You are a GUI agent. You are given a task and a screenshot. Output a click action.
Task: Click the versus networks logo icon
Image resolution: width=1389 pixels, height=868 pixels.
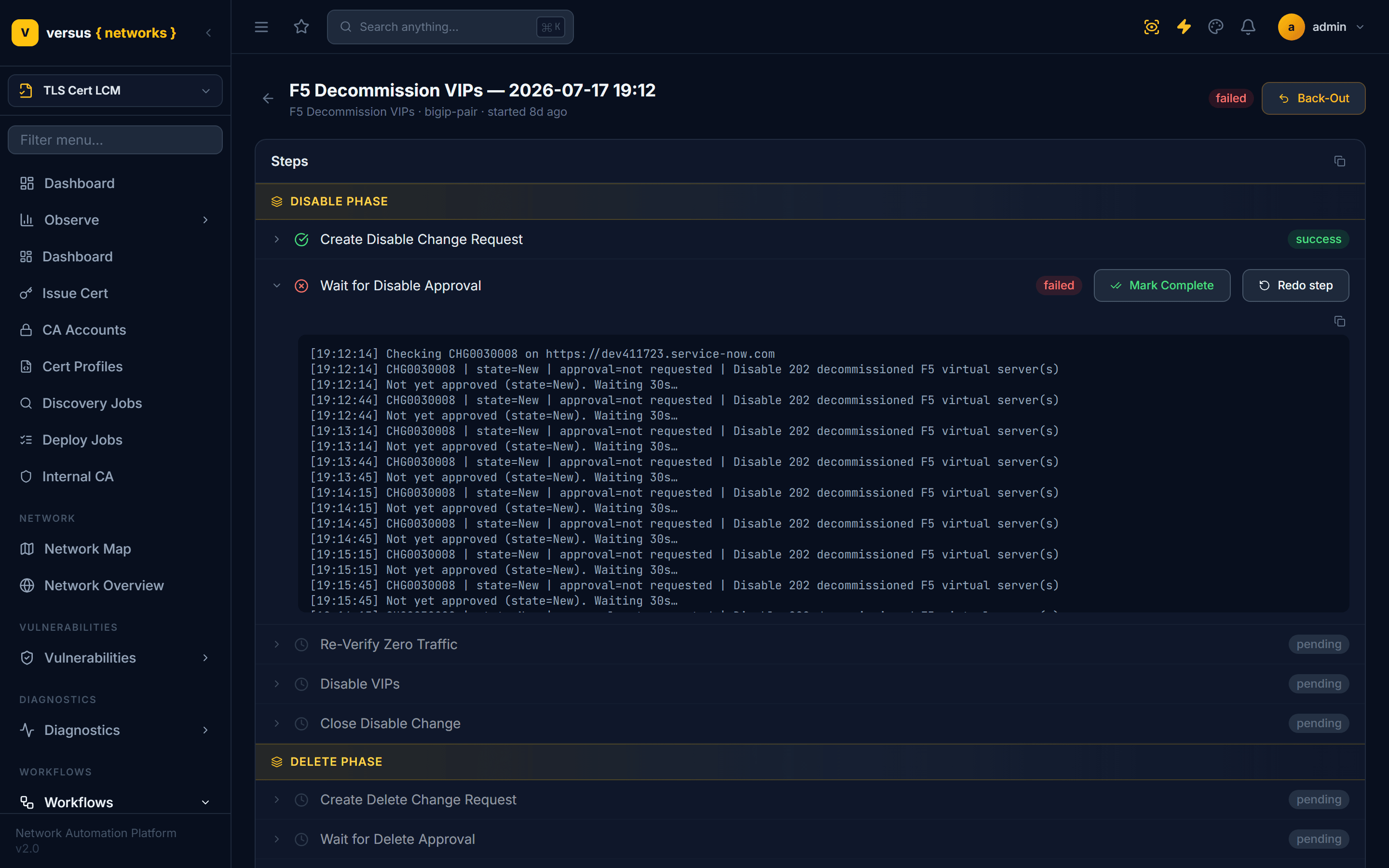(25, 33)
